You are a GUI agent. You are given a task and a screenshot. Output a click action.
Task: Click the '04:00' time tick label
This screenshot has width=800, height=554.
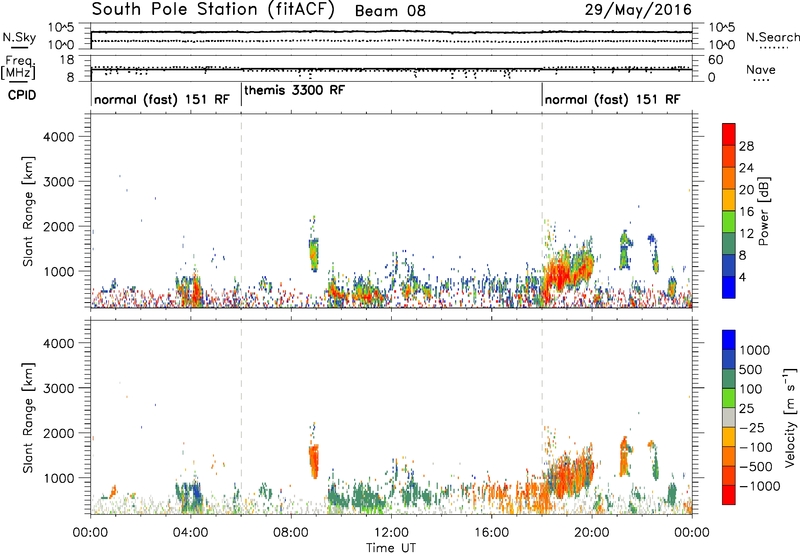point(191,533)
